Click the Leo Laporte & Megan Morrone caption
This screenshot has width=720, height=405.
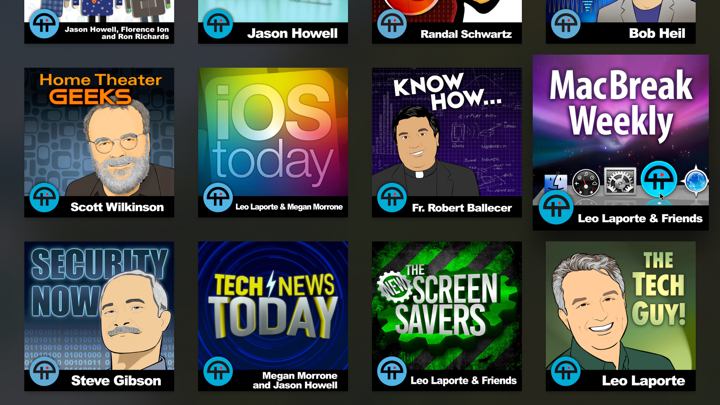click(289, 207)
